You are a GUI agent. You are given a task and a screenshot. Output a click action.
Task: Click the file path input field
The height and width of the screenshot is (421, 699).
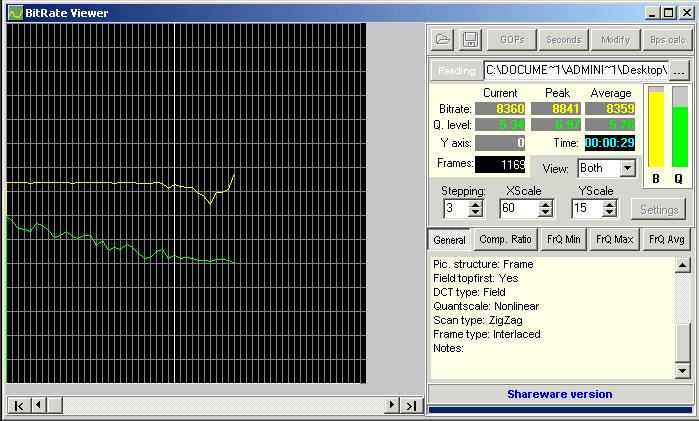coord(576,70)
